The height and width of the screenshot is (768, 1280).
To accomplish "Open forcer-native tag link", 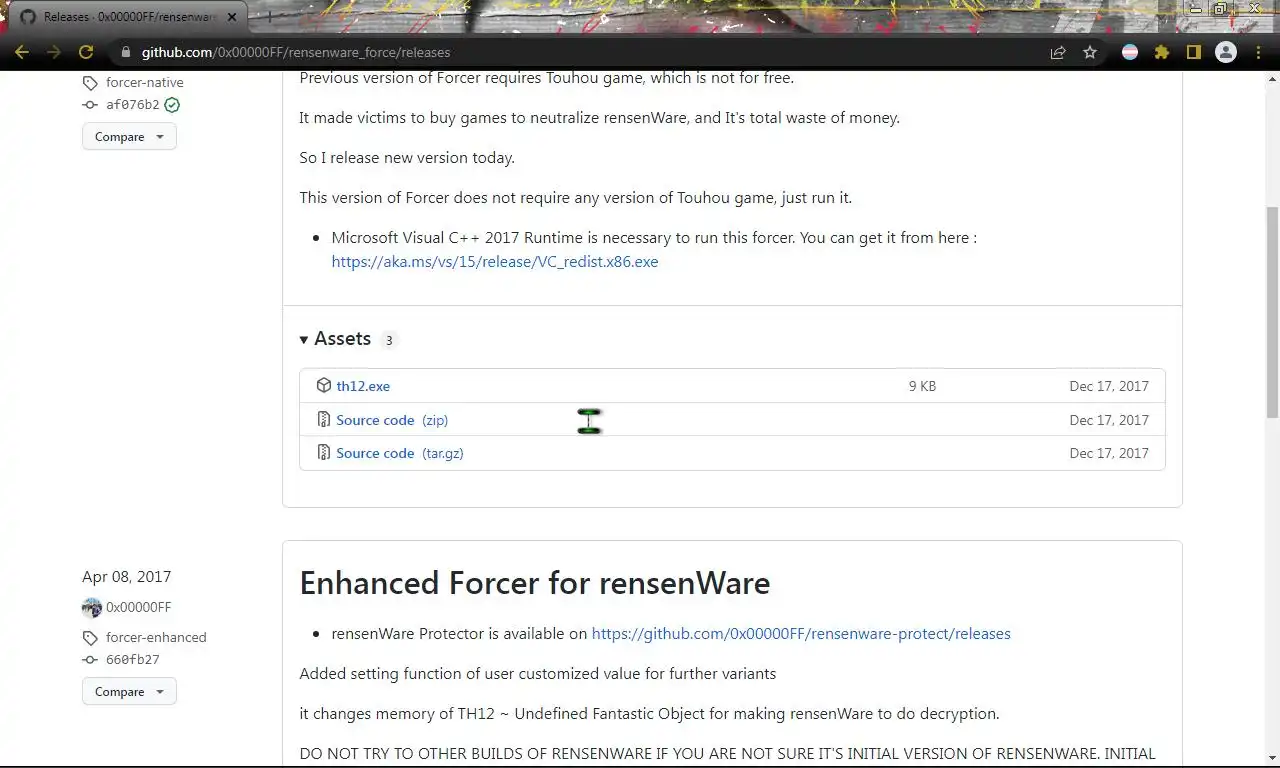I will tap(145, 83).
